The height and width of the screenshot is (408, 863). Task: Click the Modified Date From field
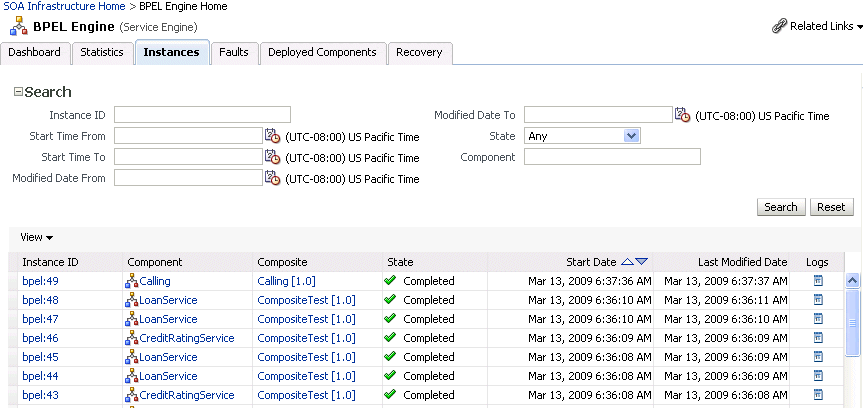point(188,178)
